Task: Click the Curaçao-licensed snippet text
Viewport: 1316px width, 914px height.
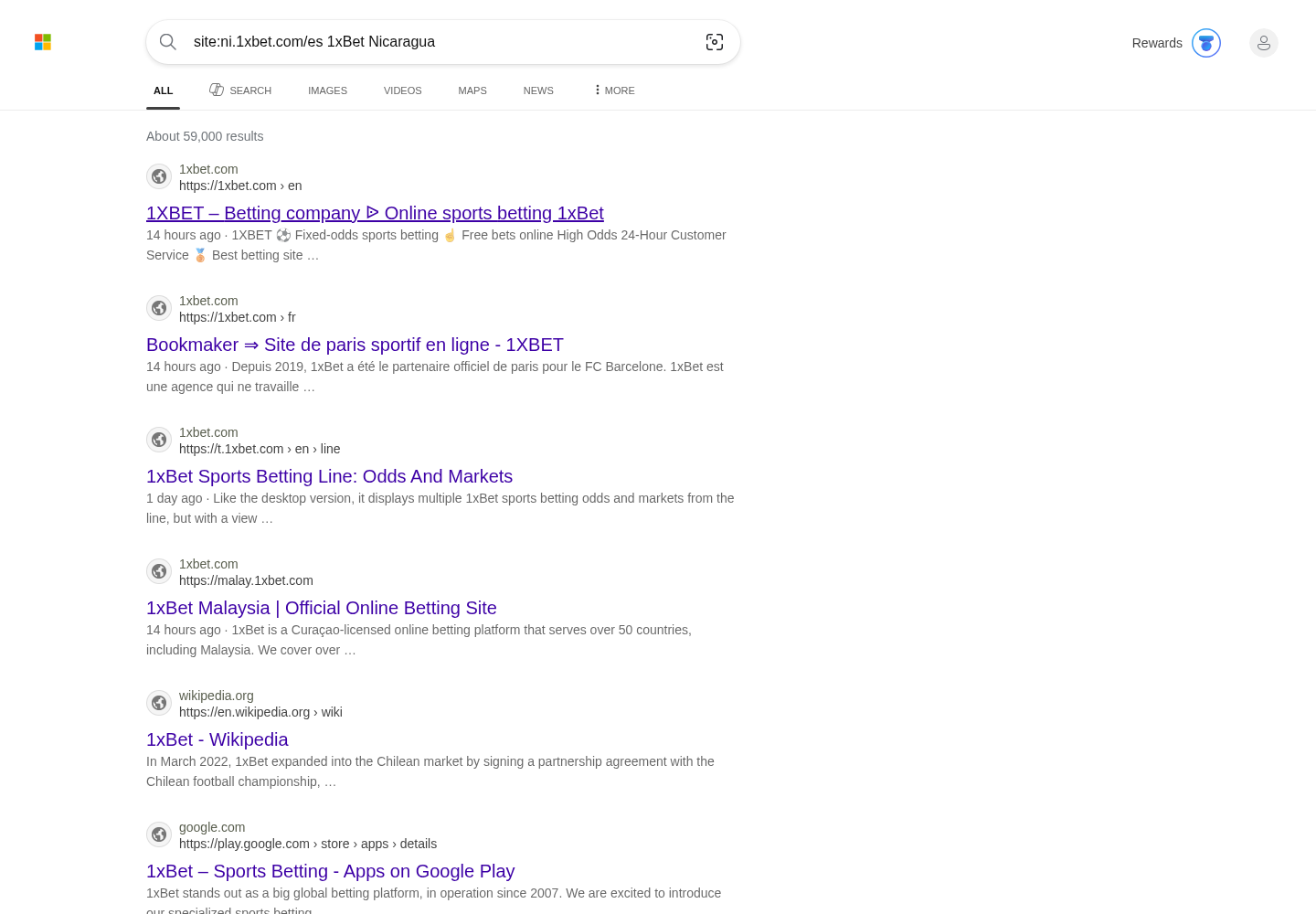Action: (x=419, y=640)
